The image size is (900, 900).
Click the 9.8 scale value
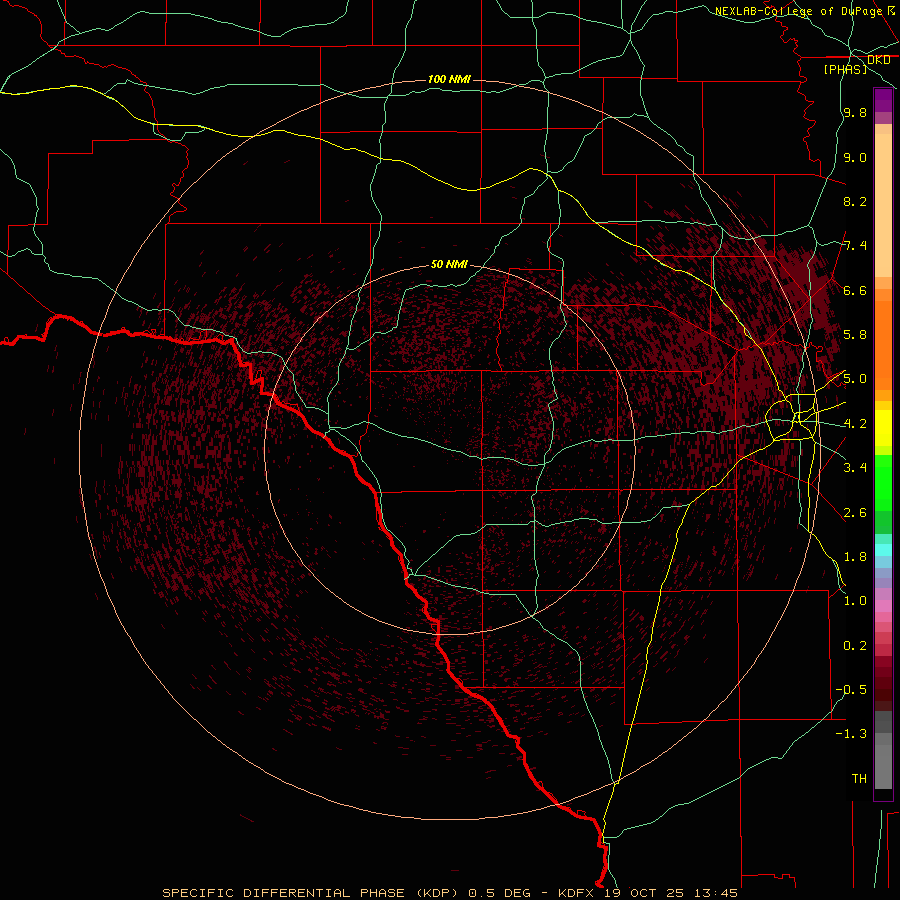tap(855, 112)
